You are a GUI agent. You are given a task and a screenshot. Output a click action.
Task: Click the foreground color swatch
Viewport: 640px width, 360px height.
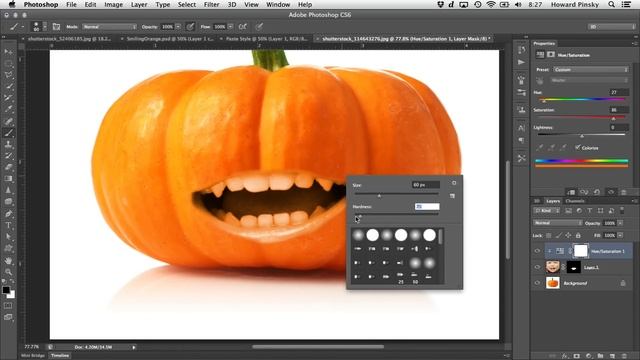point(6,290)
